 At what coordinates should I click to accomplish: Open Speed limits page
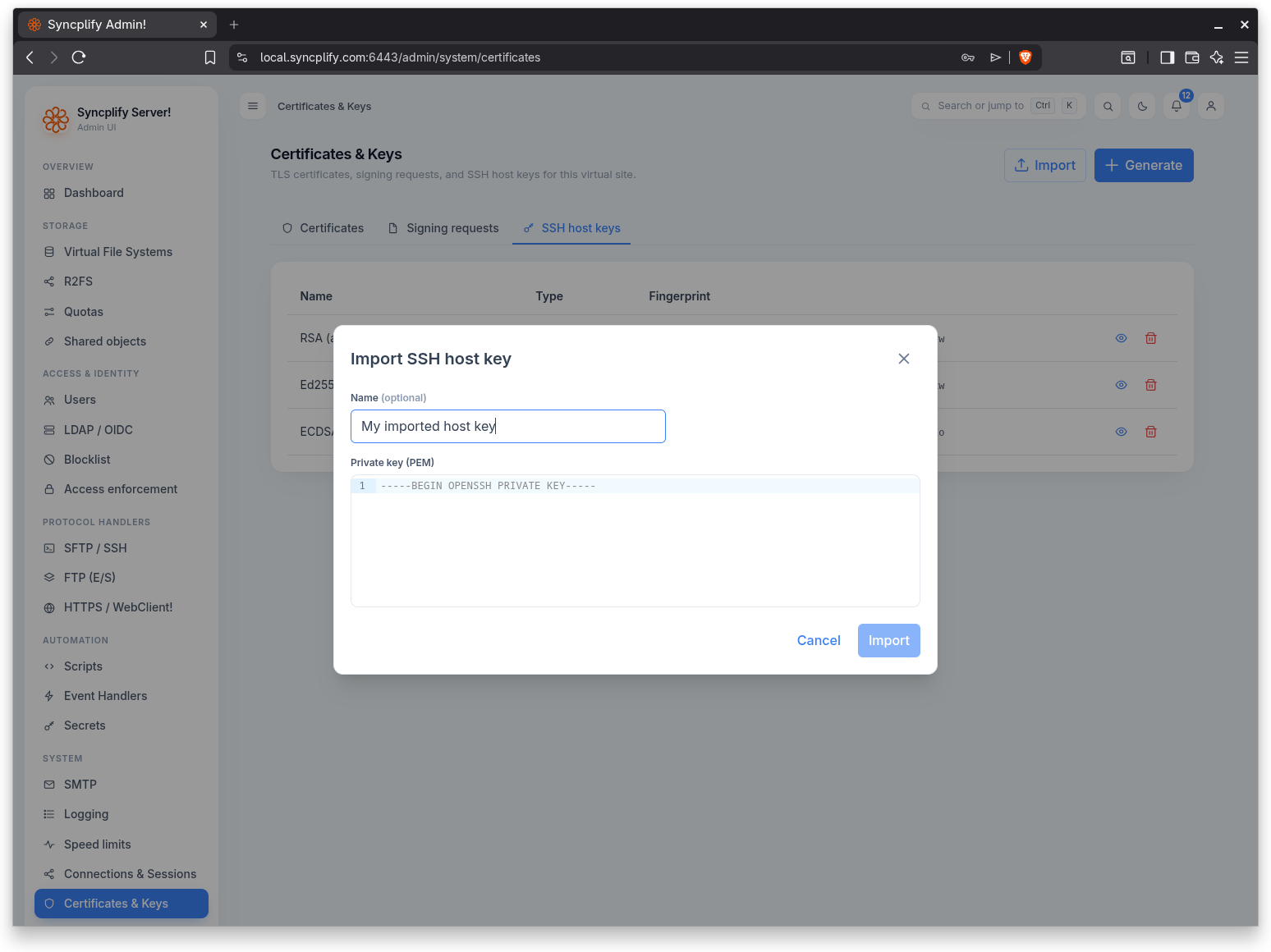tap(122, 844)
